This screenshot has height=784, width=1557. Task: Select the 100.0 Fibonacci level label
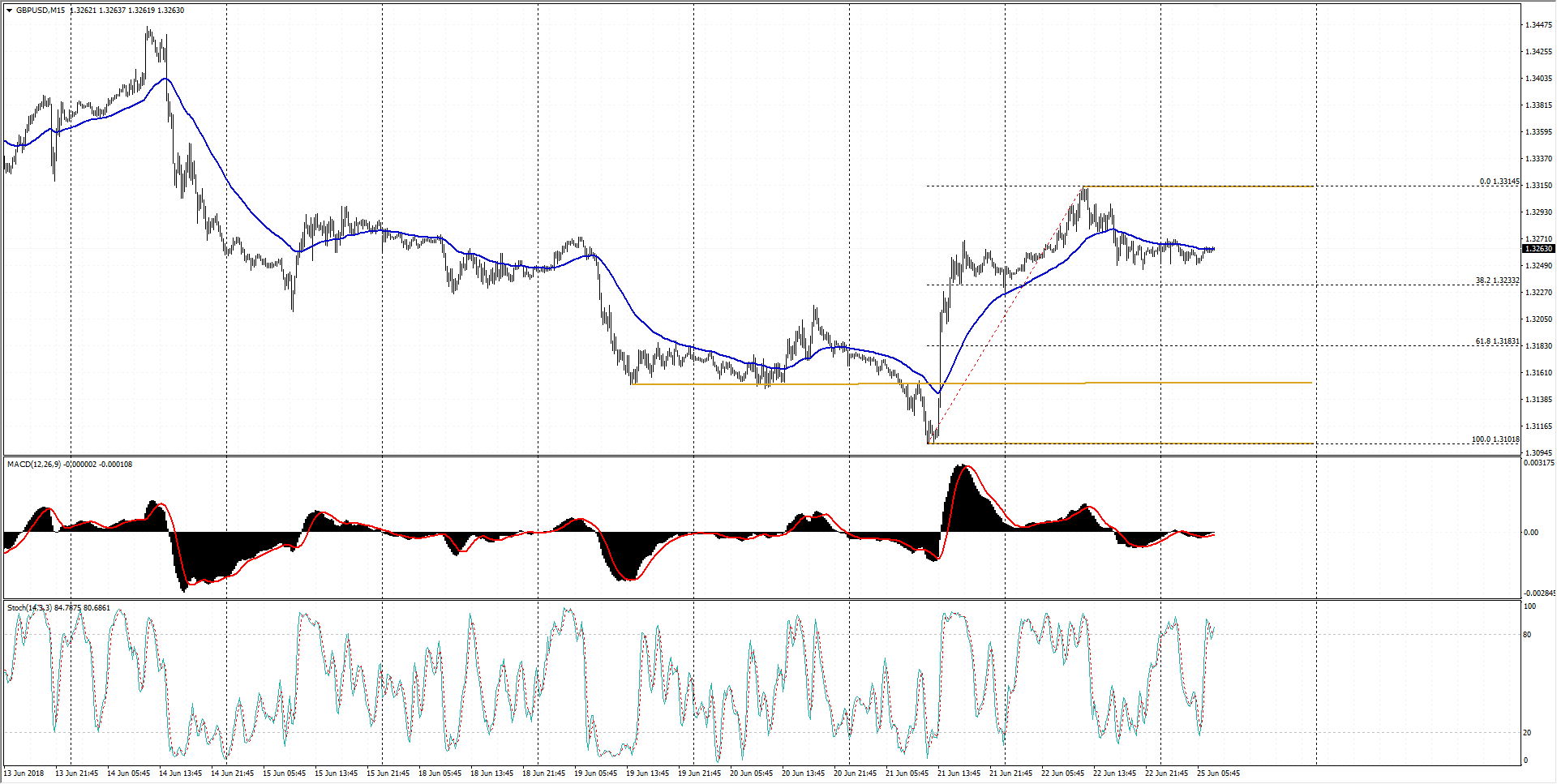pos(1495,439)
